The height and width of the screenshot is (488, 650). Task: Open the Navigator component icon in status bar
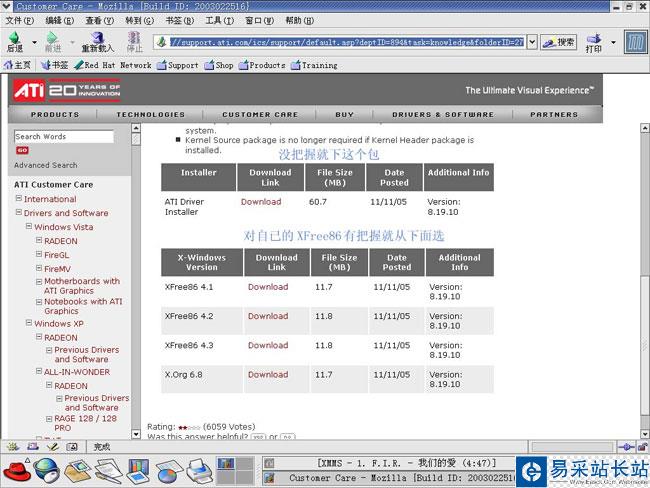point(13,447)
